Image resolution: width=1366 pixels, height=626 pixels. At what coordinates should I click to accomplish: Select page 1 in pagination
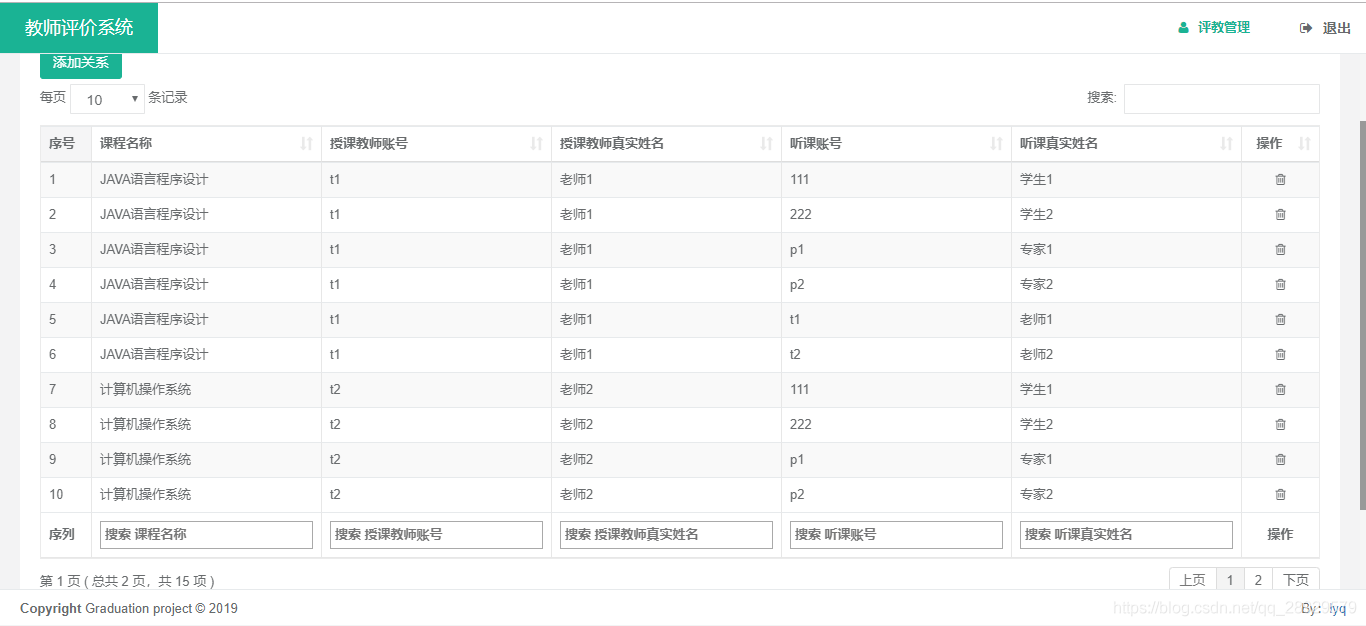pos(1230,580)
